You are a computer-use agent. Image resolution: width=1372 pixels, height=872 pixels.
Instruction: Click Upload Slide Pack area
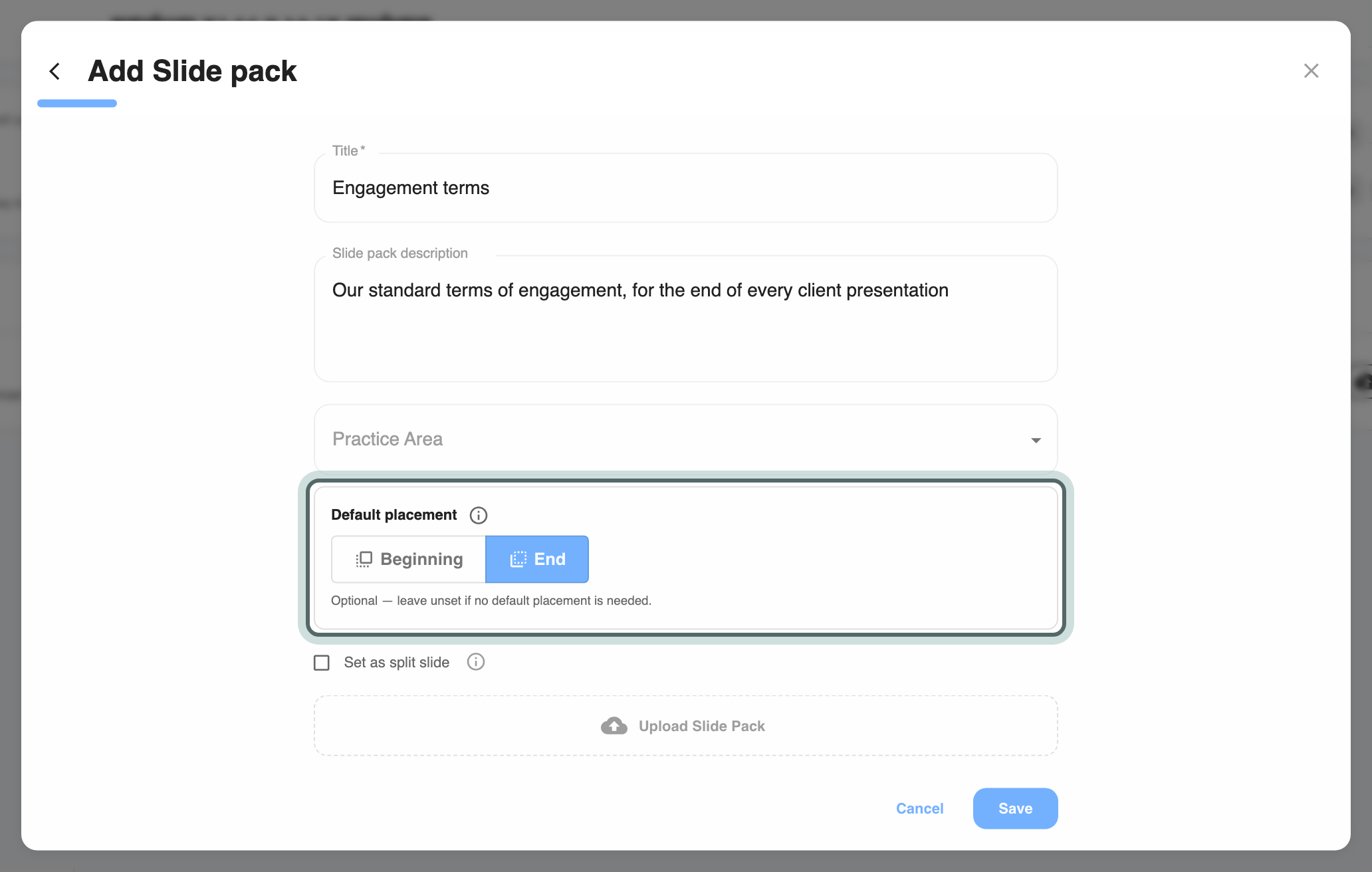685,726
